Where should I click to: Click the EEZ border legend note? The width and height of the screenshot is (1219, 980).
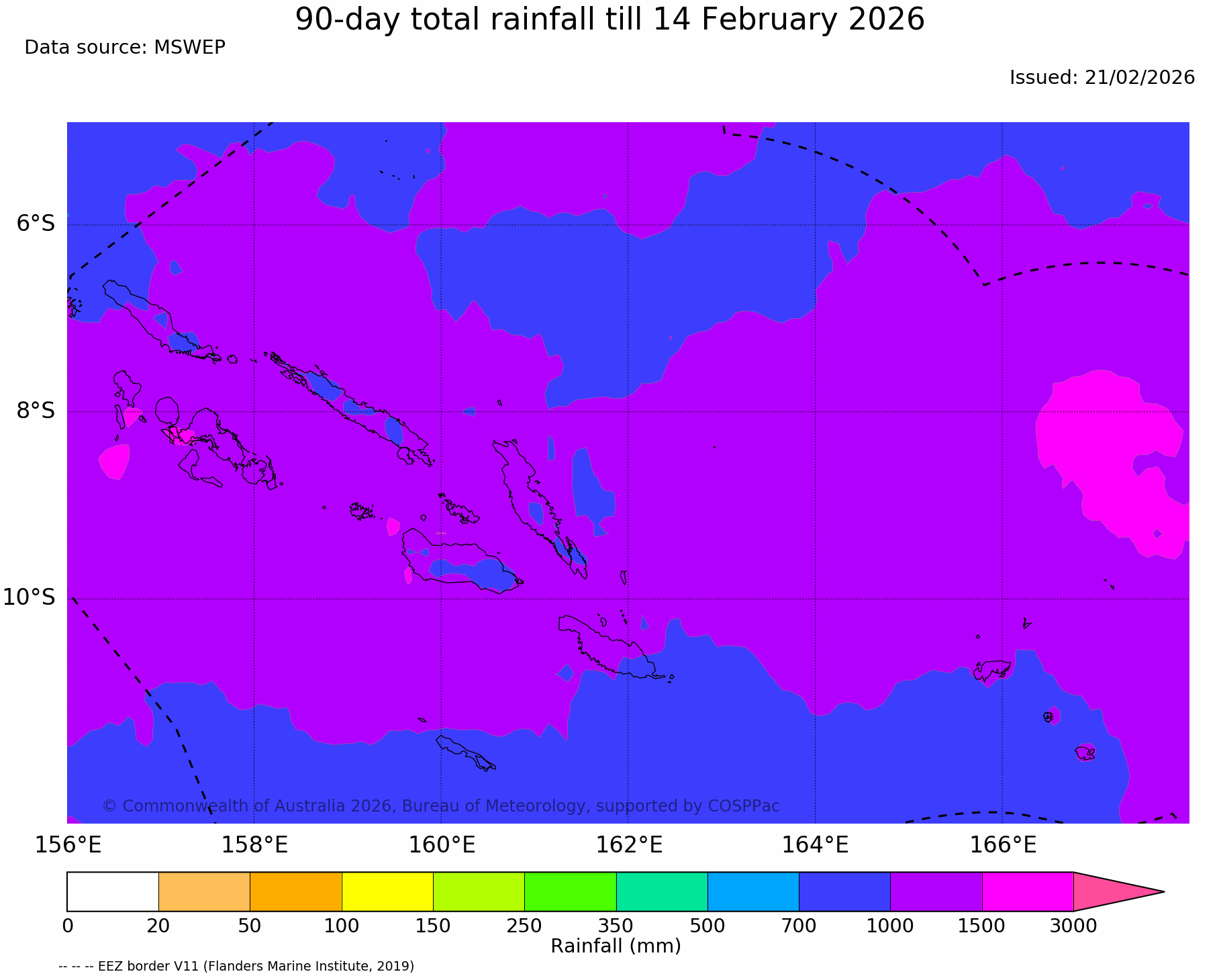point(236,967)
